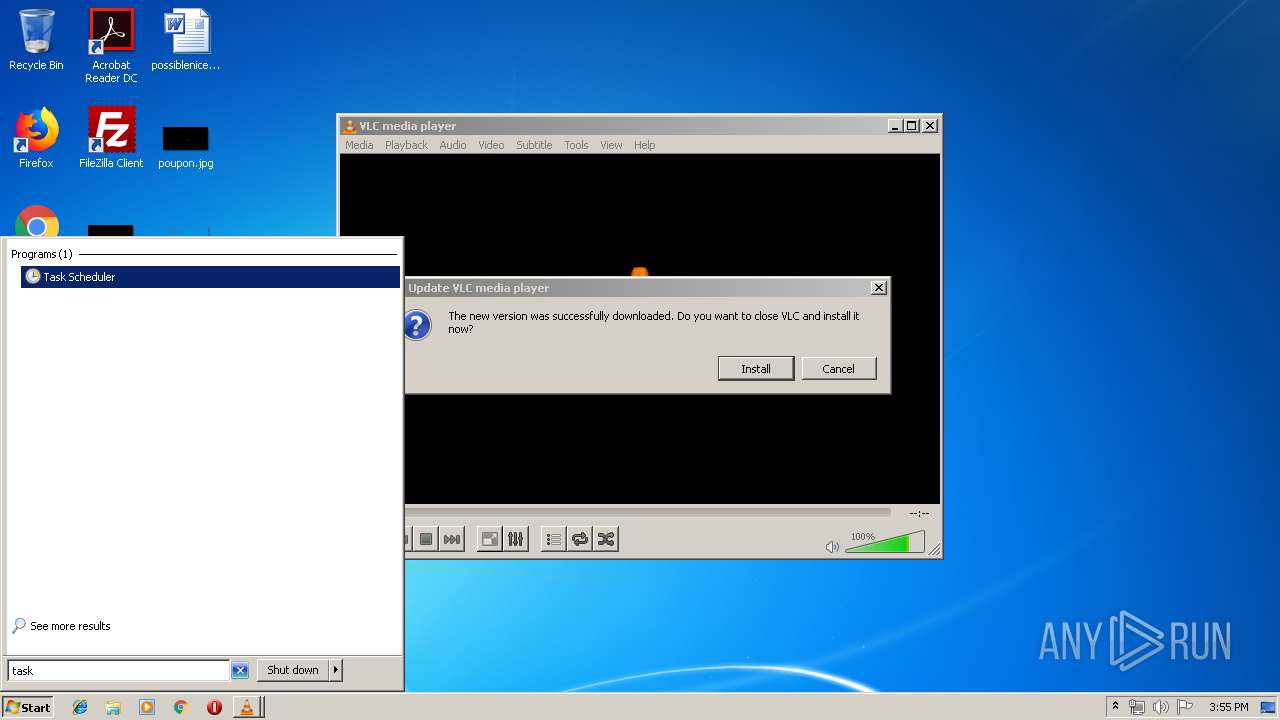Minimize the VLC media player window

click(894, 126)
